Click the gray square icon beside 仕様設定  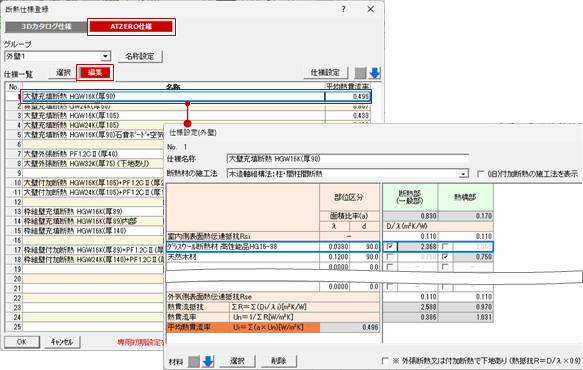(x=360, y=73)
